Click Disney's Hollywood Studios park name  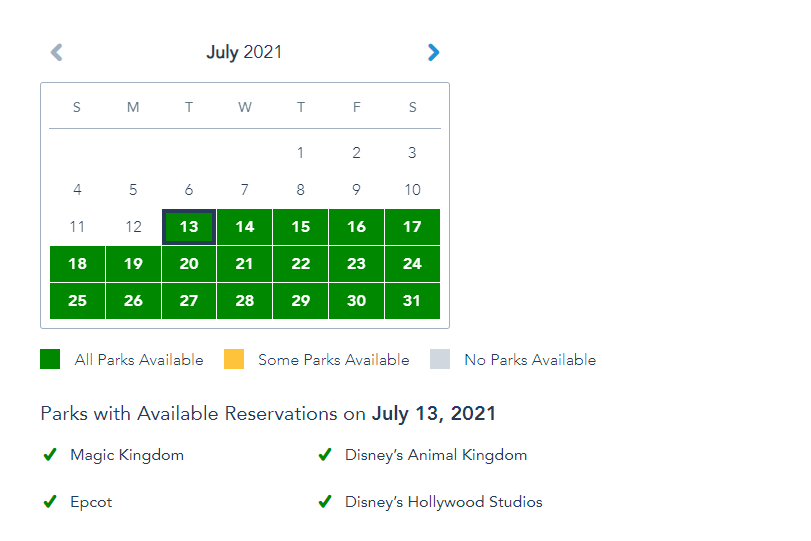[x=443, y=502]
